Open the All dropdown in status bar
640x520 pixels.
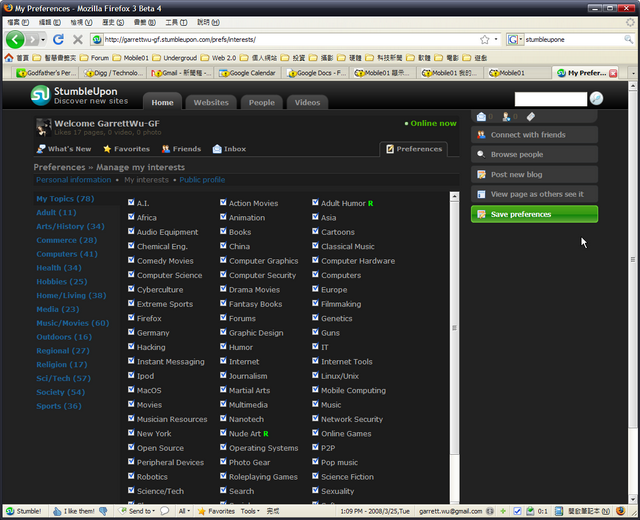click(x=184, y=511)
